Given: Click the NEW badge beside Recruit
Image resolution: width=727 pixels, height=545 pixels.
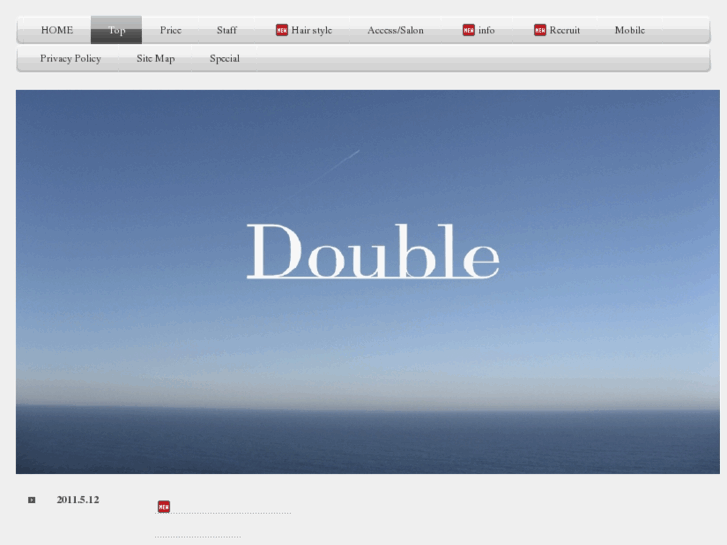Looking at the screenshot, I should [x=540, y=30].
